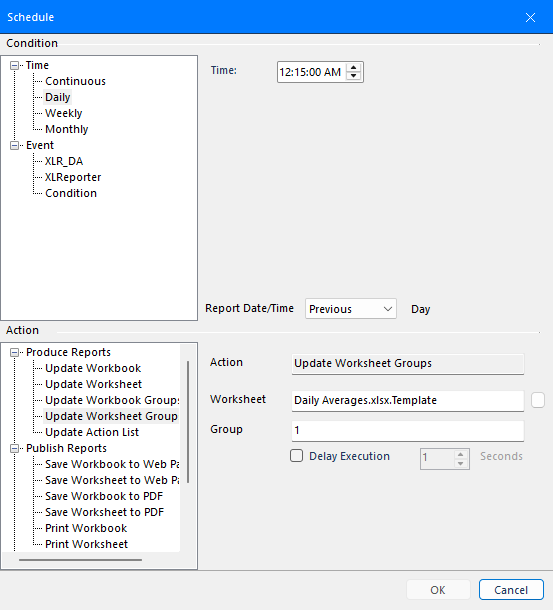
Task: Select XLReporter event item
Action: pos(73,177)
